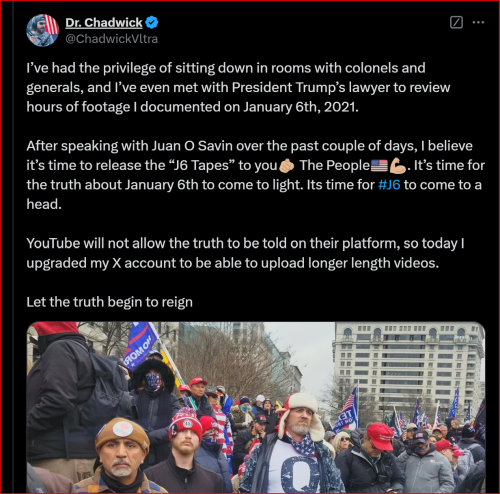Follow the #J6 hashtag link

pyautogui.click(x=389, y=185)
